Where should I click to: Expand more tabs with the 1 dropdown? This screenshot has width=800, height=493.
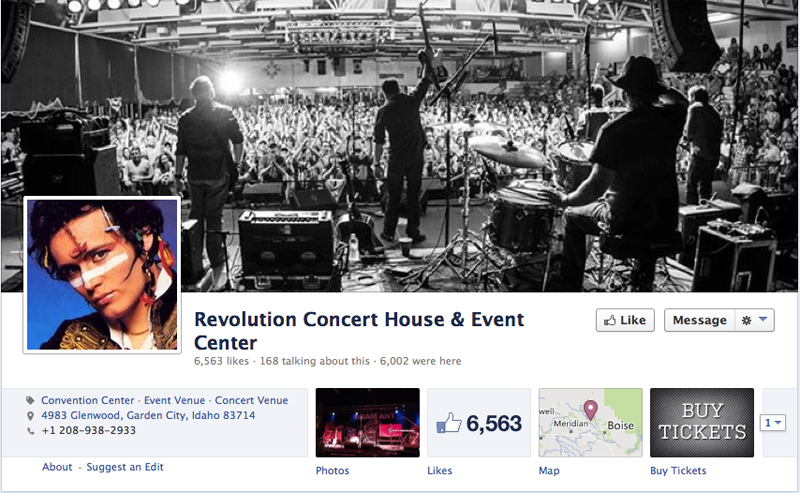772,423
